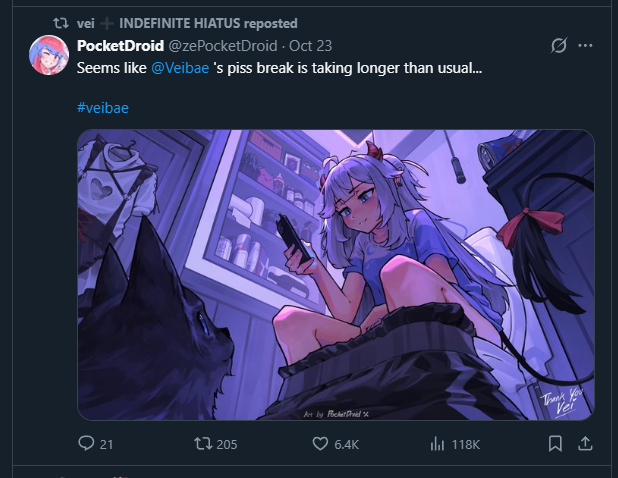Open PocketDroid's profile avatar
The image size is (618, 478).
point(49,55)
